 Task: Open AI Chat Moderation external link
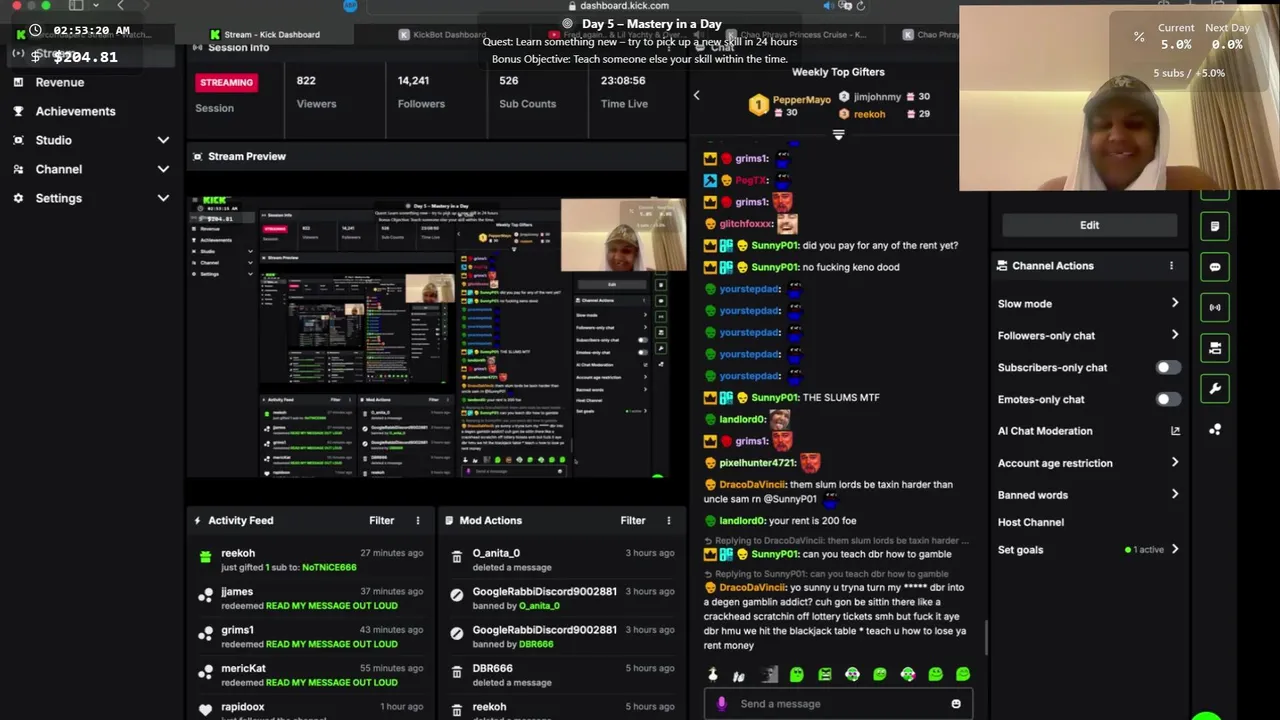point(1175,431)
